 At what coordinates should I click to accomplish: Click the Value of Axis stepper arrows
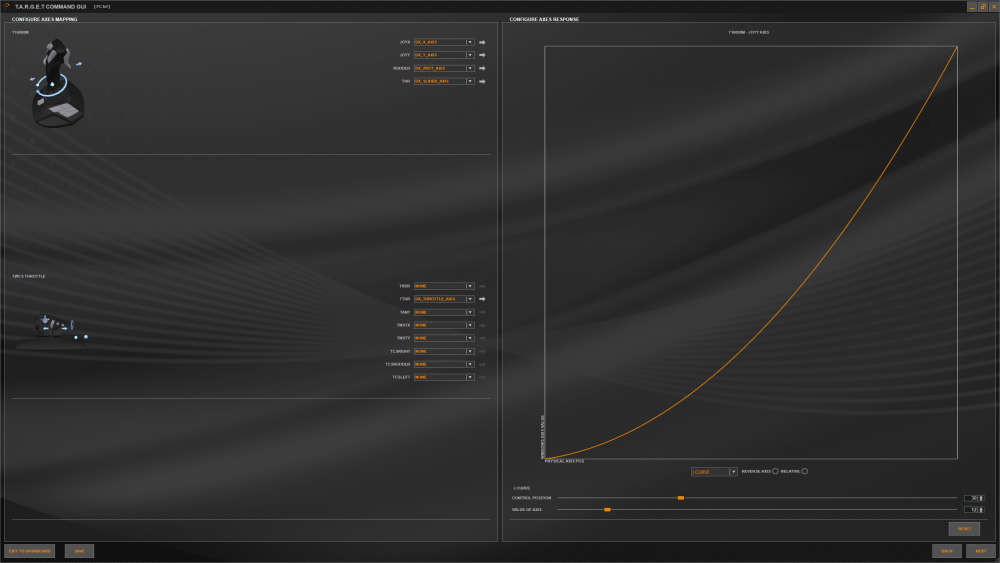point(982,510)
